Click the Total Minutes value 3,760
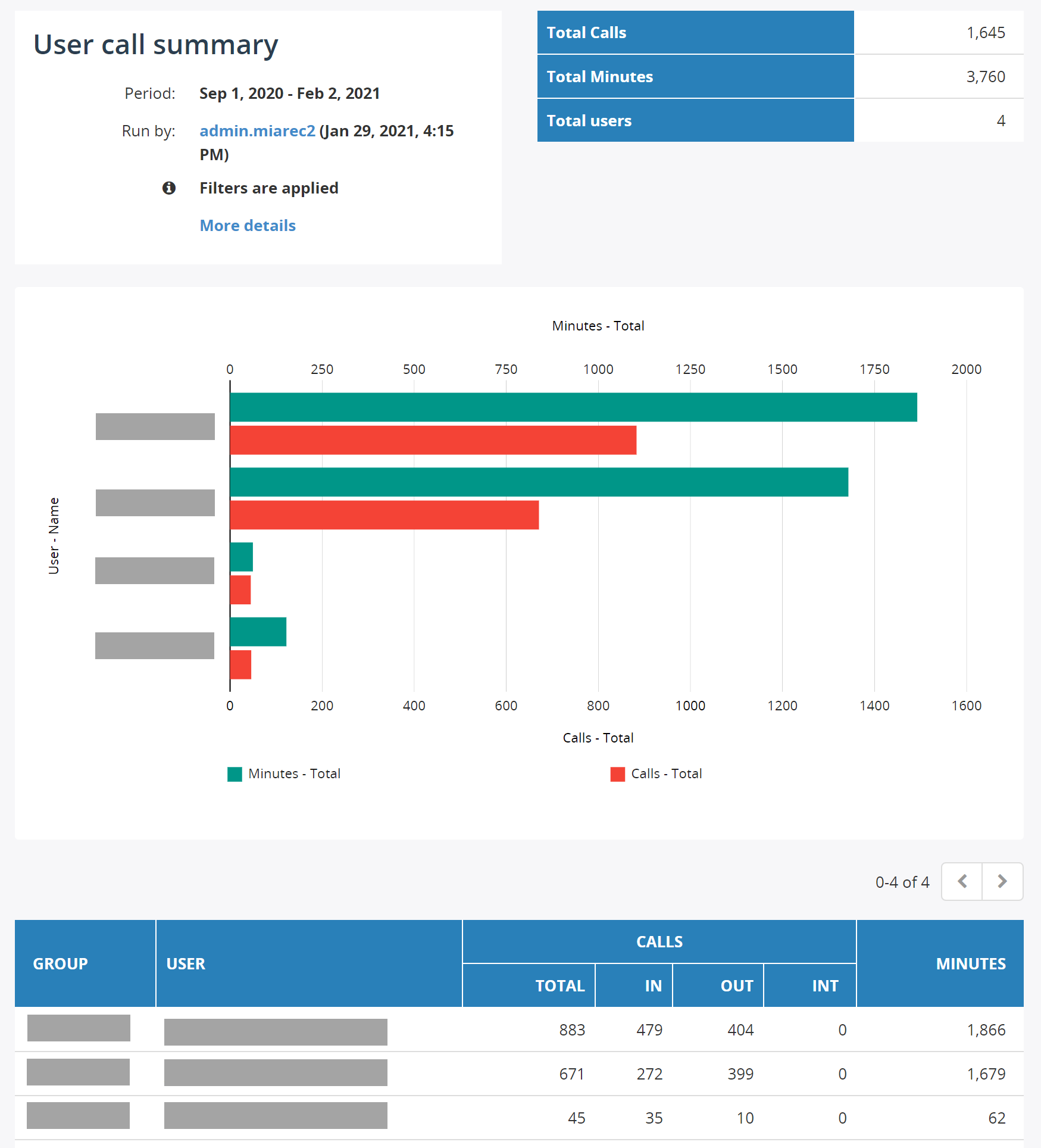Image resolution: width=1041 pixels, height=1148 pixels. (x=986, y=77)
